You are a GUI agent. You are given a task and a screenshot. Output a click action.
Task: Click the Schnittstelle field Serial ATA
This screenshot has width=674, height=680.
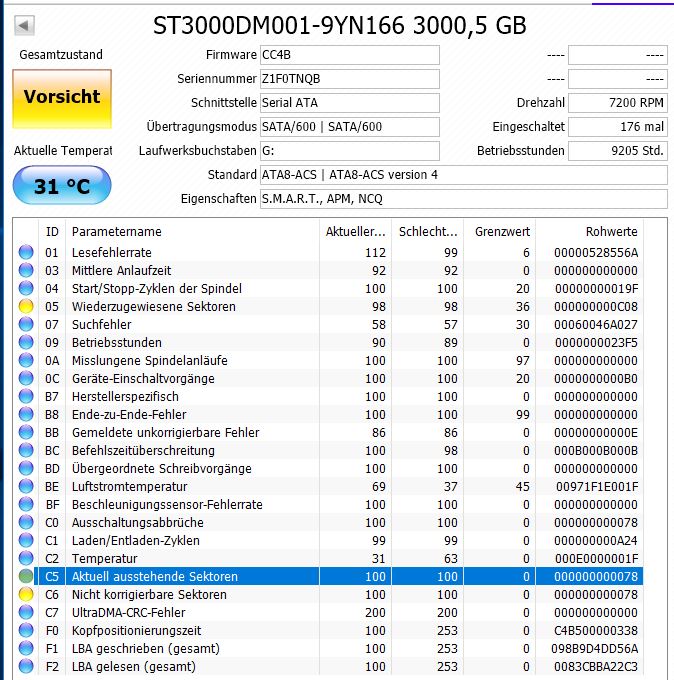(x=350, y=103)
